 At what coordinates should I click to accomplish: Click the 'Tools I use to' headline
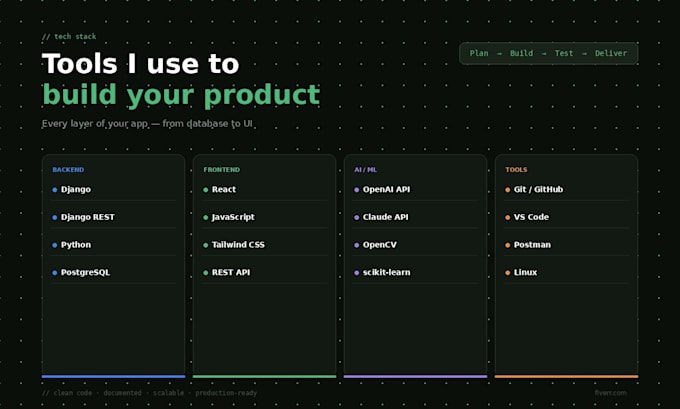tap(141, 64)
